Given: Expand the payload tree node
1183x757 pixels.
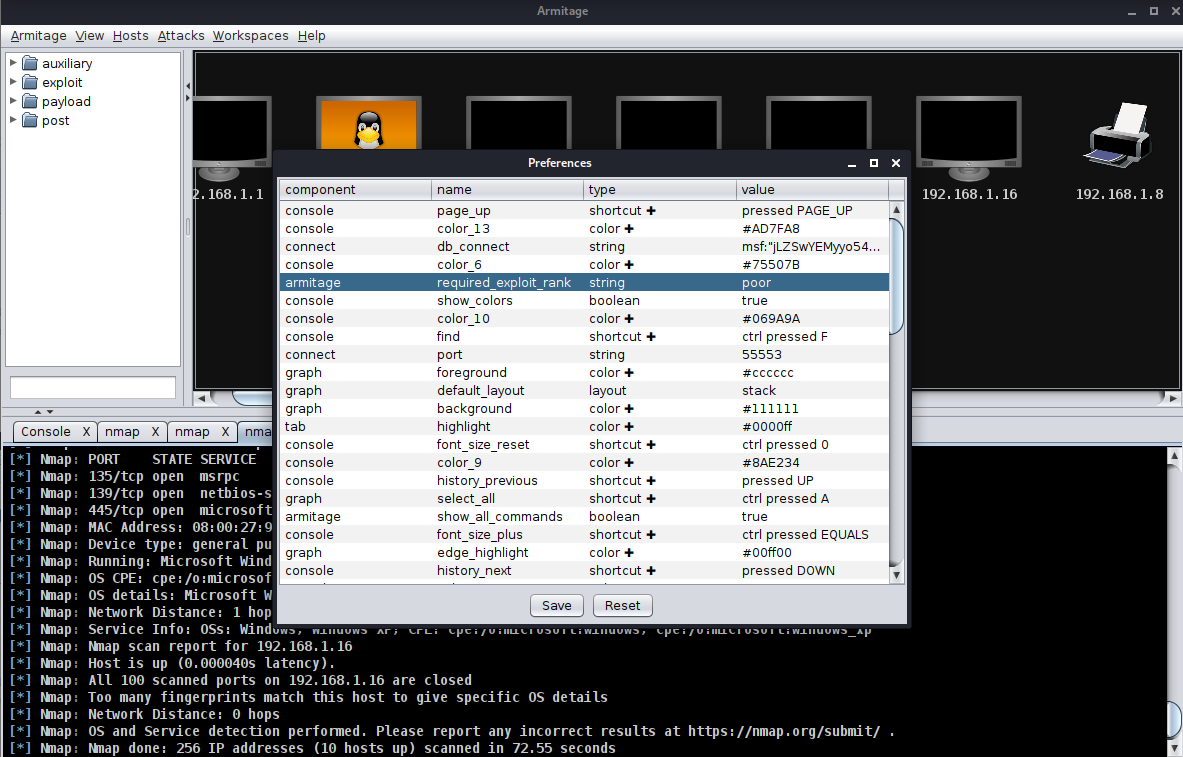Looking at the screenshot, I should point(13,100).
